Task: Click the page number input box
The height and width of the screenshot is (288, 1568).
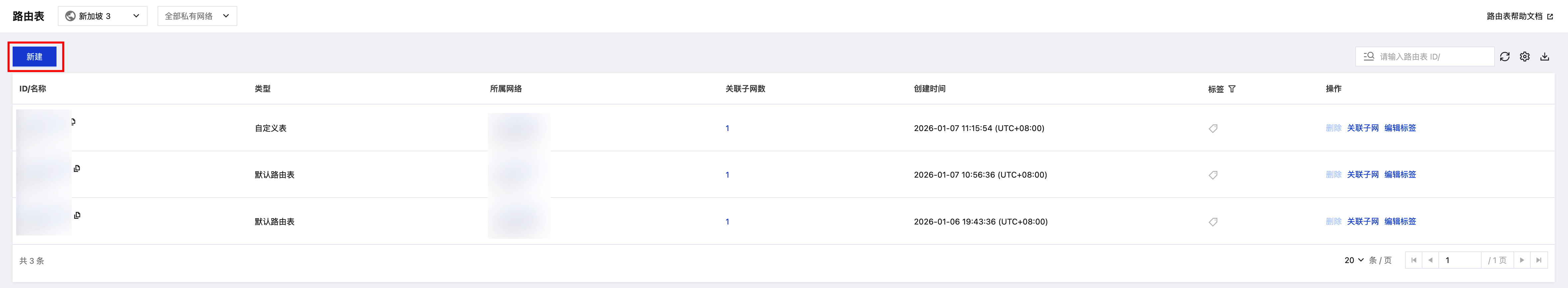Action: click(x=1459, y=260)
